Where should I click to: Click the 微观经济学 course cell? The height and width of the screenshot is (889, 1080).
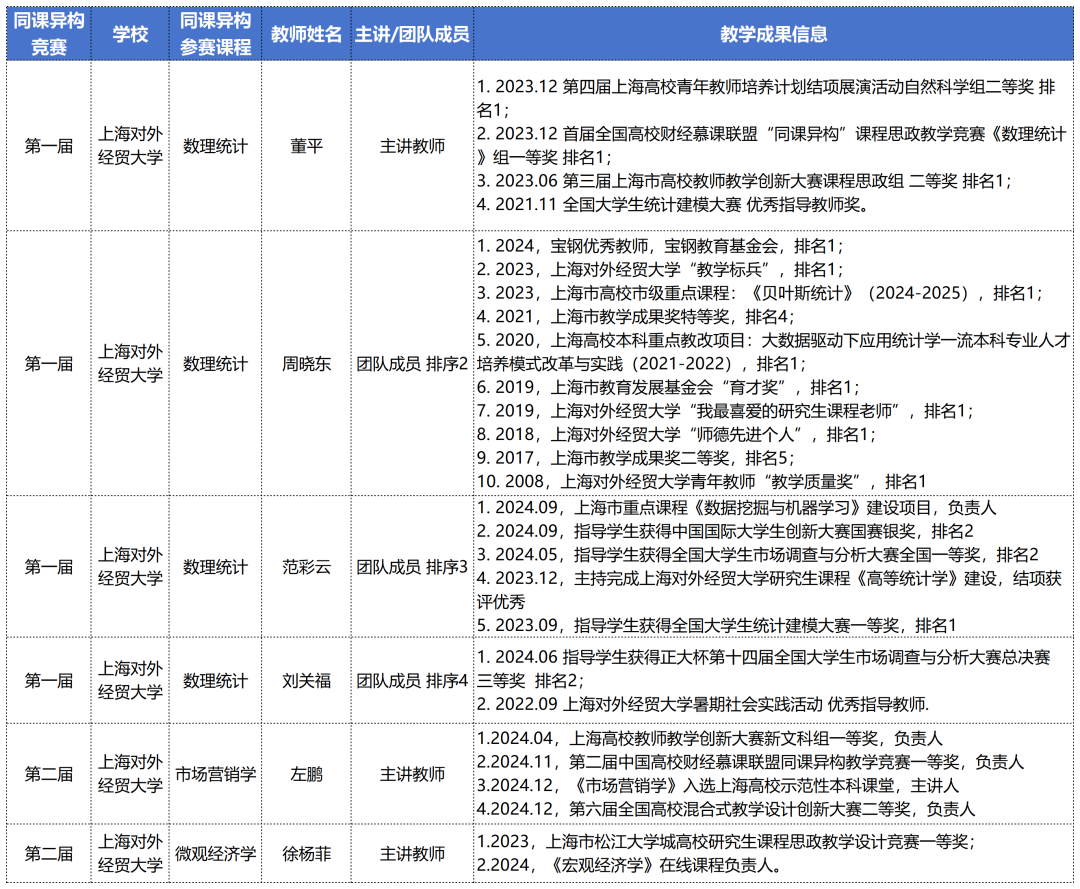[216, 854]
